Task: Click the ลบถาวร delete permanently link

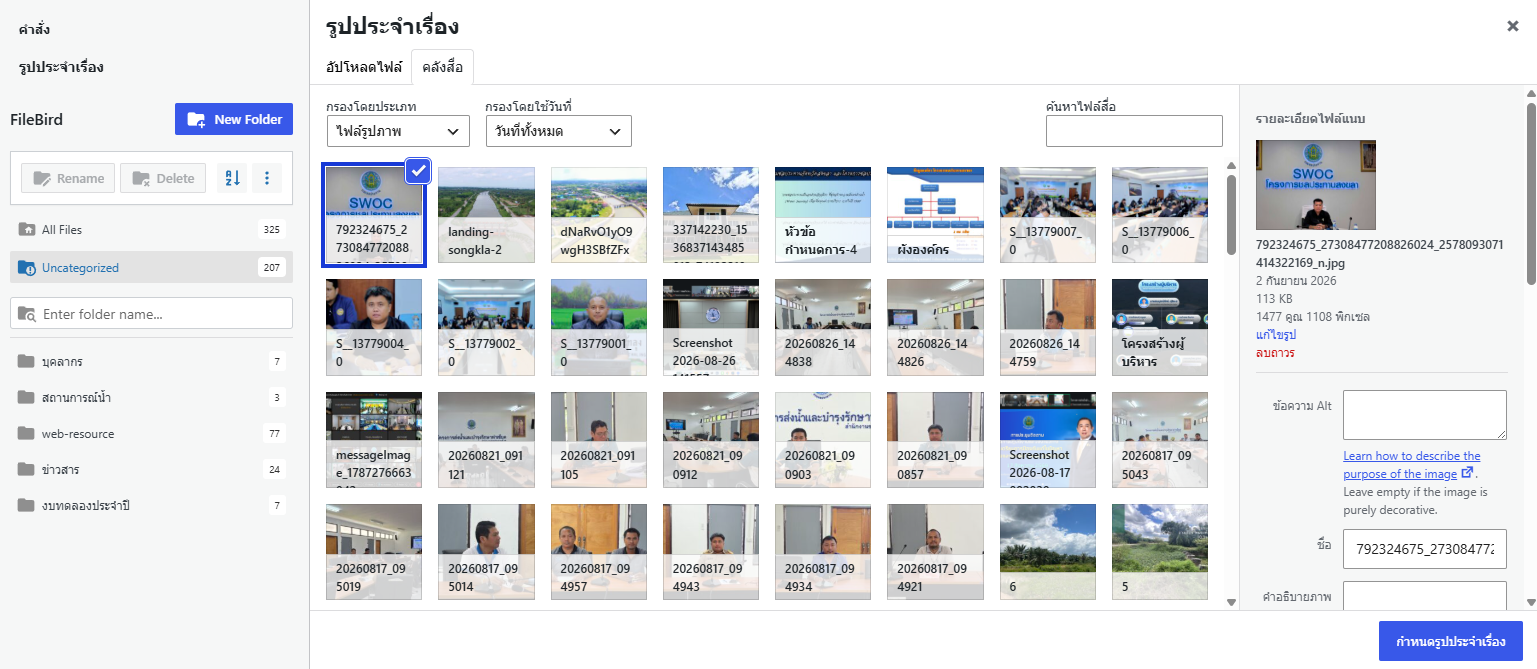Action: pyautogui.click(x=1276, y=353)
